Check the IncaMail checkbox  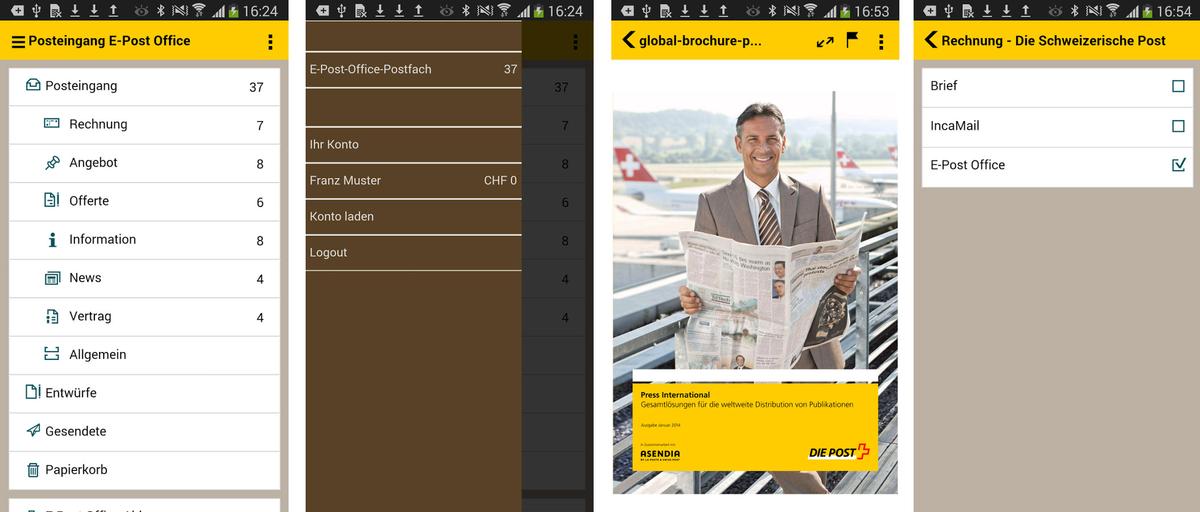click(x=1178, y=126)
